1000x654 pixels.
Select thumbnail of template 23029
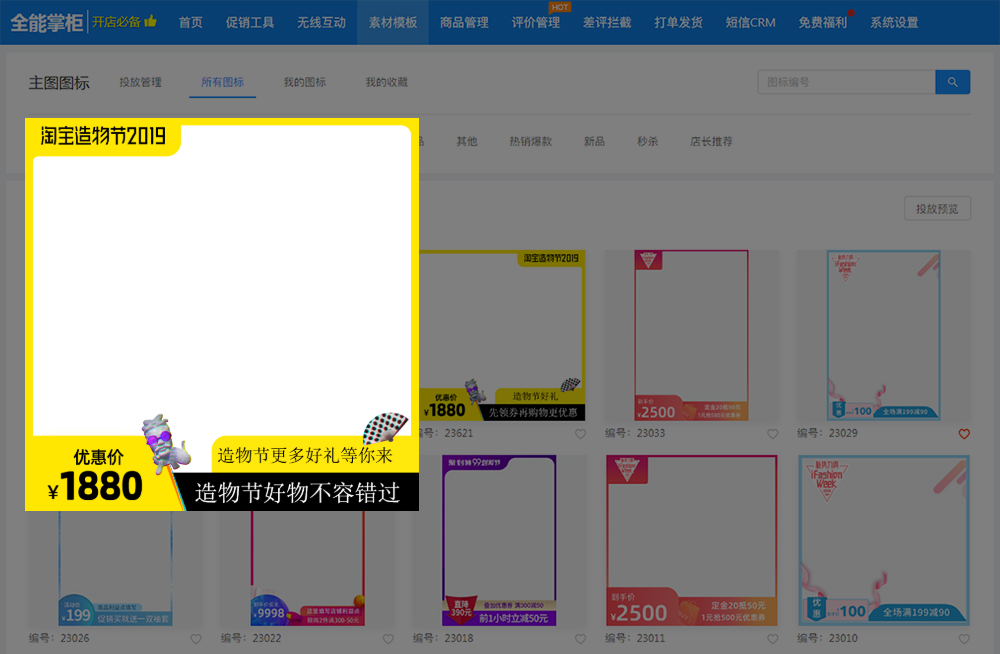pos(883,335)
